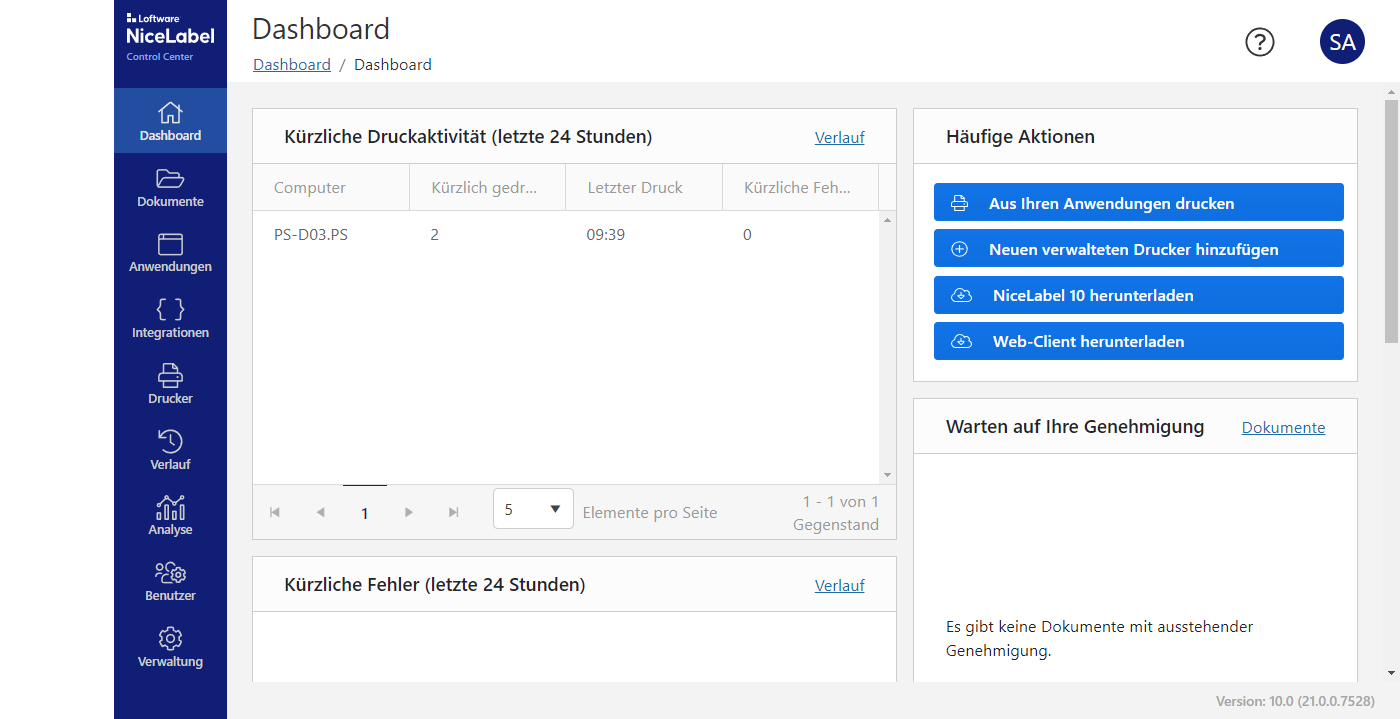Go to last page of print activity

tap(454, 512)
